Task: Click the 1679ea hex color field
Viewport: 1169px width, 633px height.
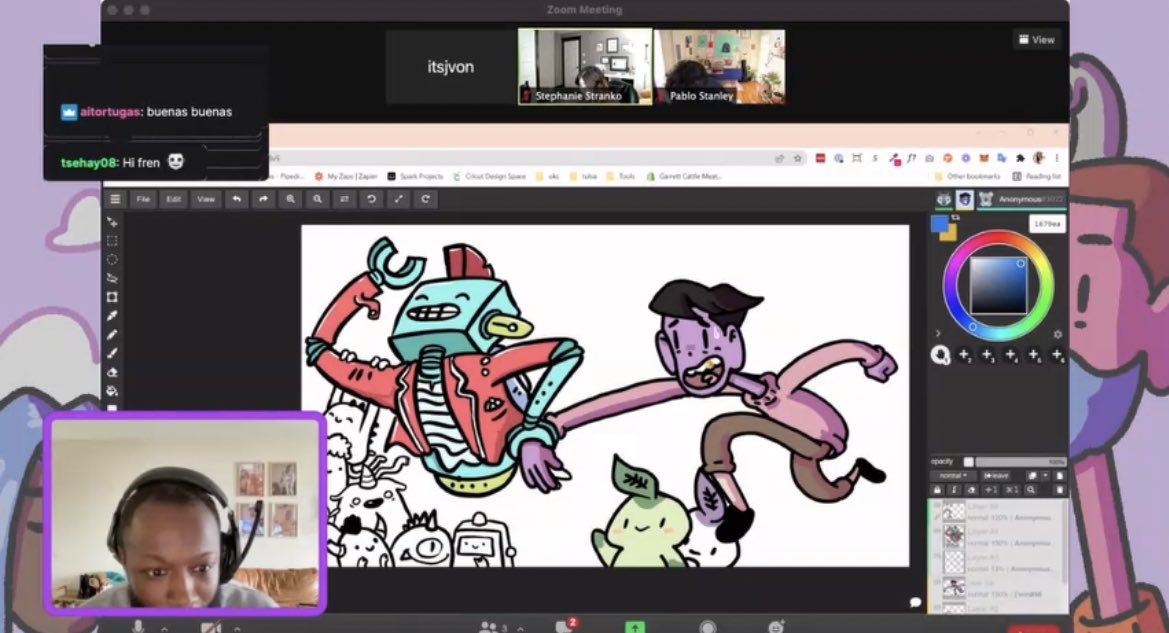Action: 1047,224
